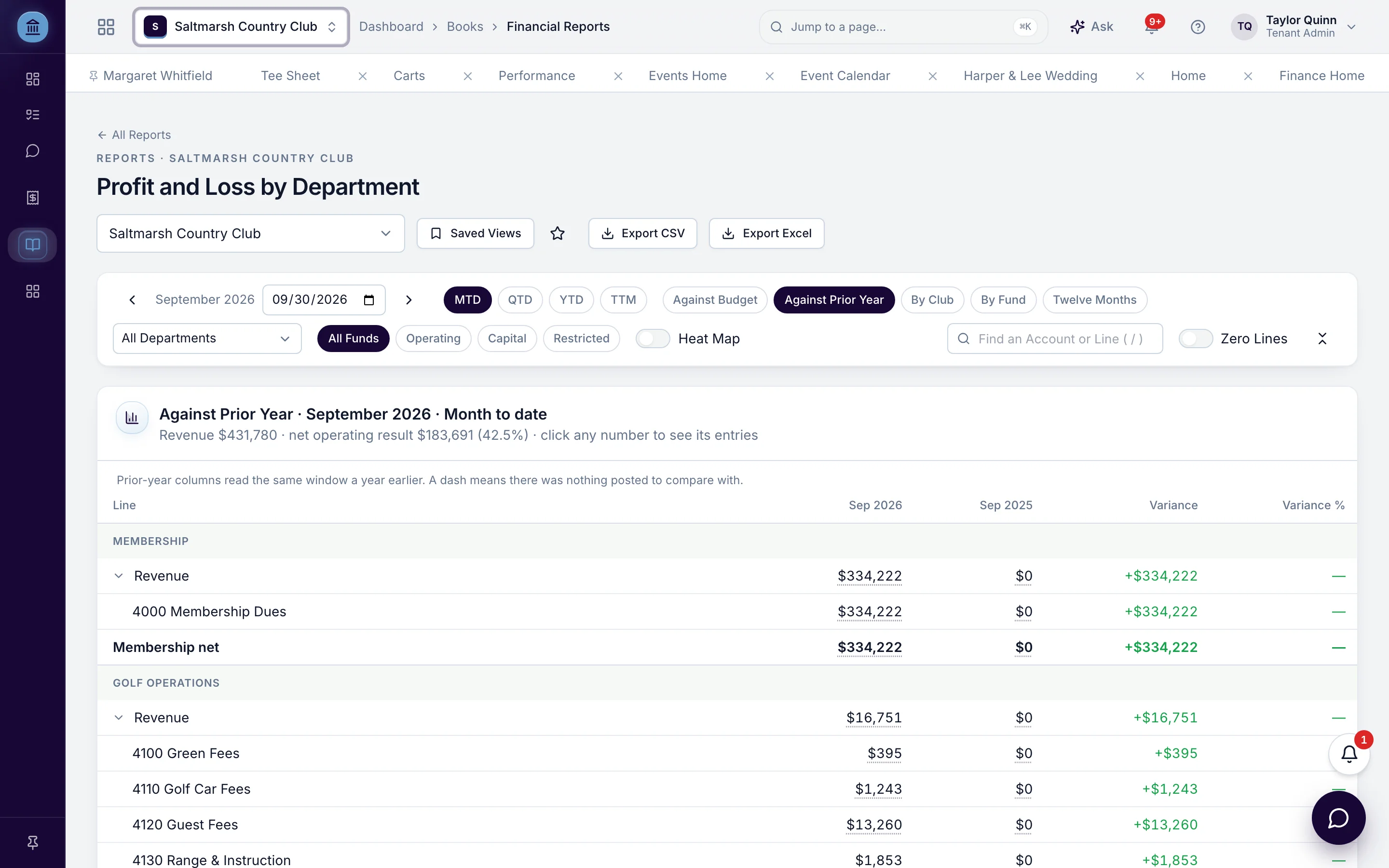Open the All Departments dropdown

point(207,339)
